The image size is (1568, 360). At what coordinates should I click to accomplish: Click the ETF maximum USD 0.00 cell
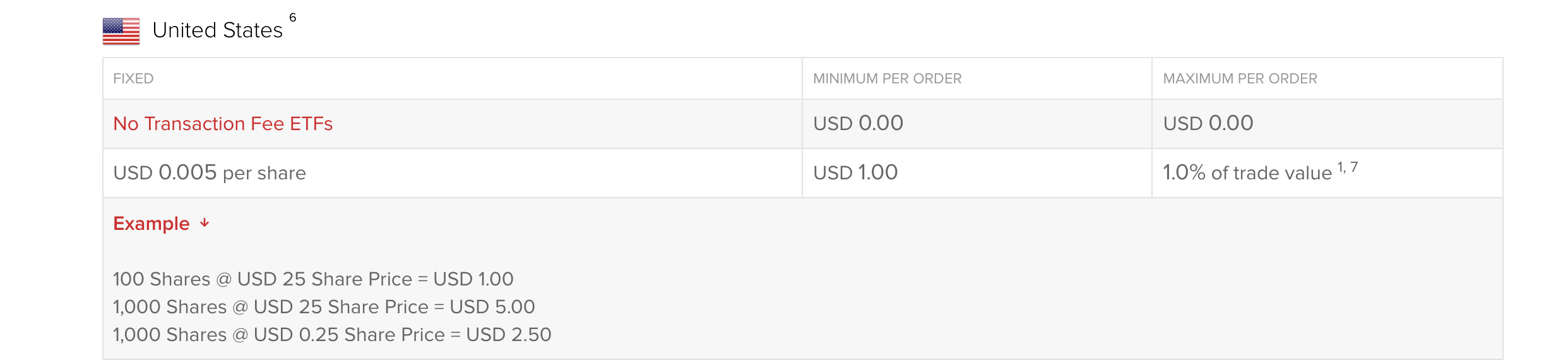(1208, 124)
